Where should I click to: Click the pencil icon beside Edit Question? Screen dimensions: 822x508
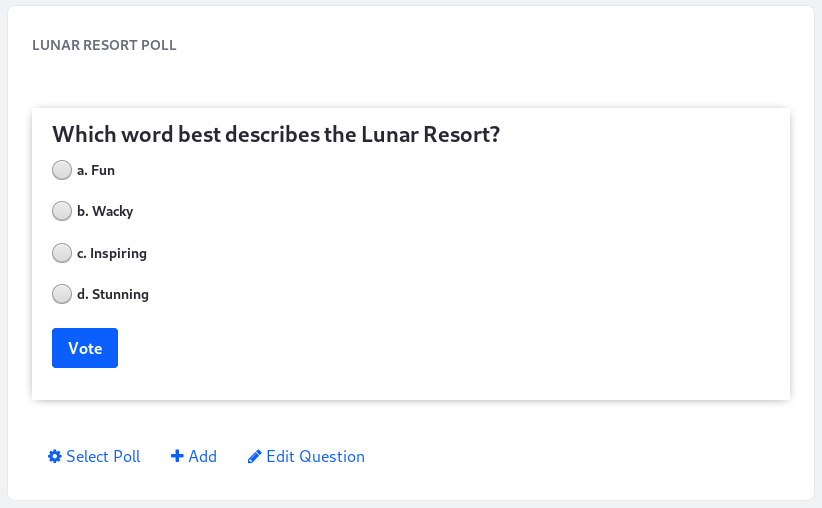pos(254,457)
